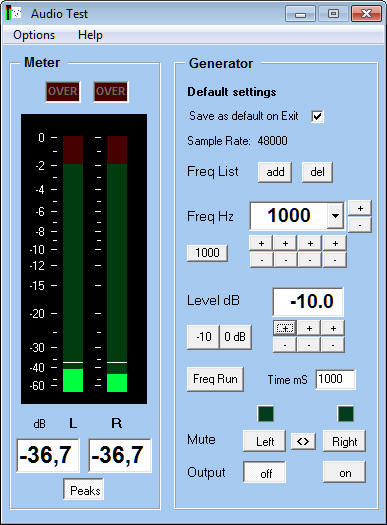Click the focused first level plus button
The height and width of the screenshot is (525, 387).
[x=285, y=328]
